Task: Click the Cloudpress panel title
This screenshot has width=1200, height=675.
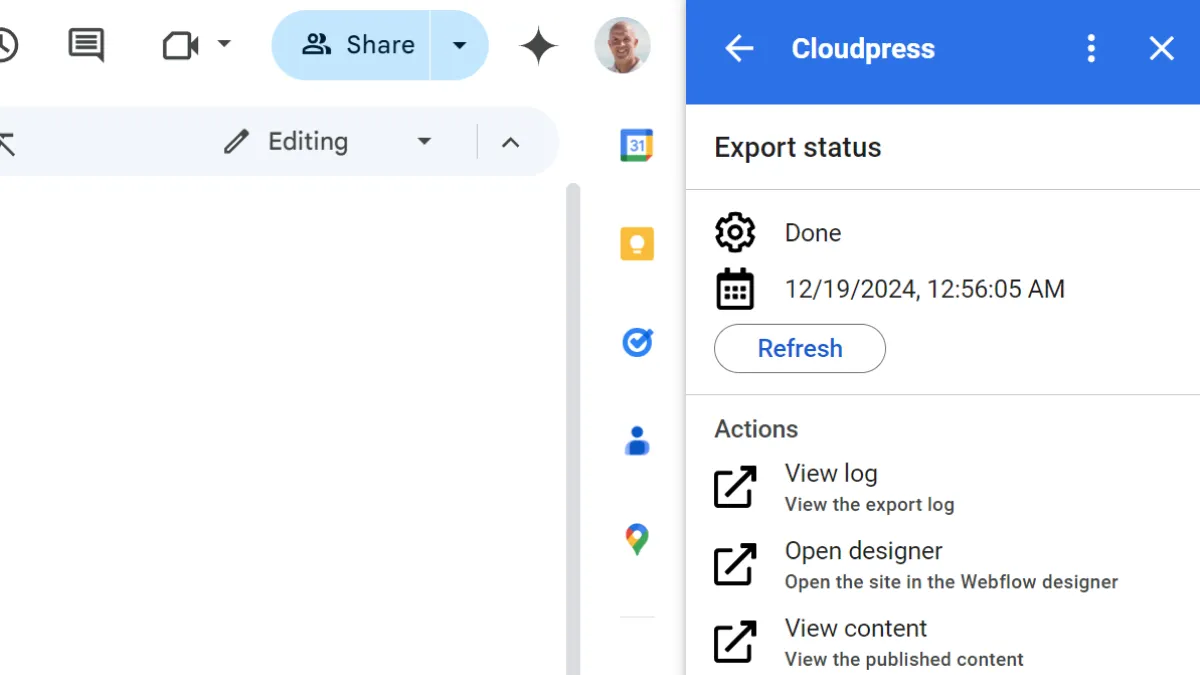Action: coord(863,48)
